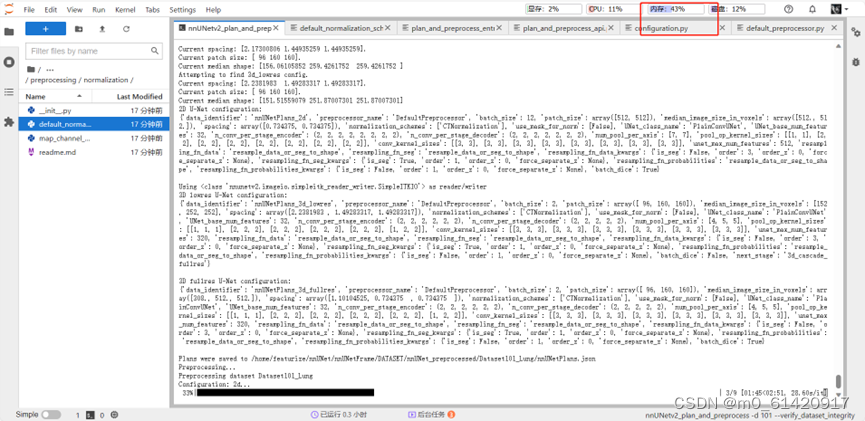Click the terminal output vertical scrollbar thumb

[838, 381]
